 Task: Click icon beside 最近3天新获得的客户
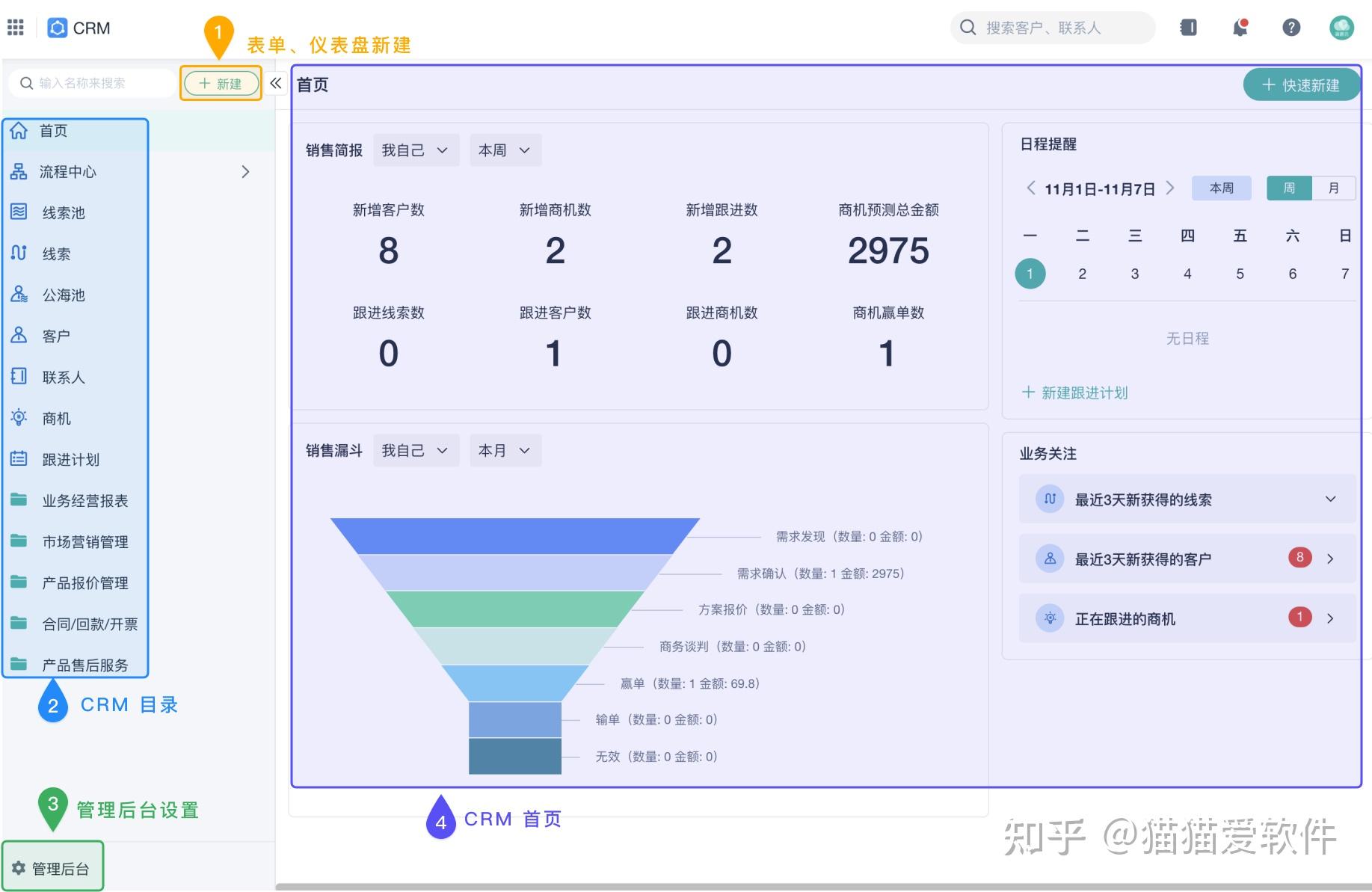1050,559
